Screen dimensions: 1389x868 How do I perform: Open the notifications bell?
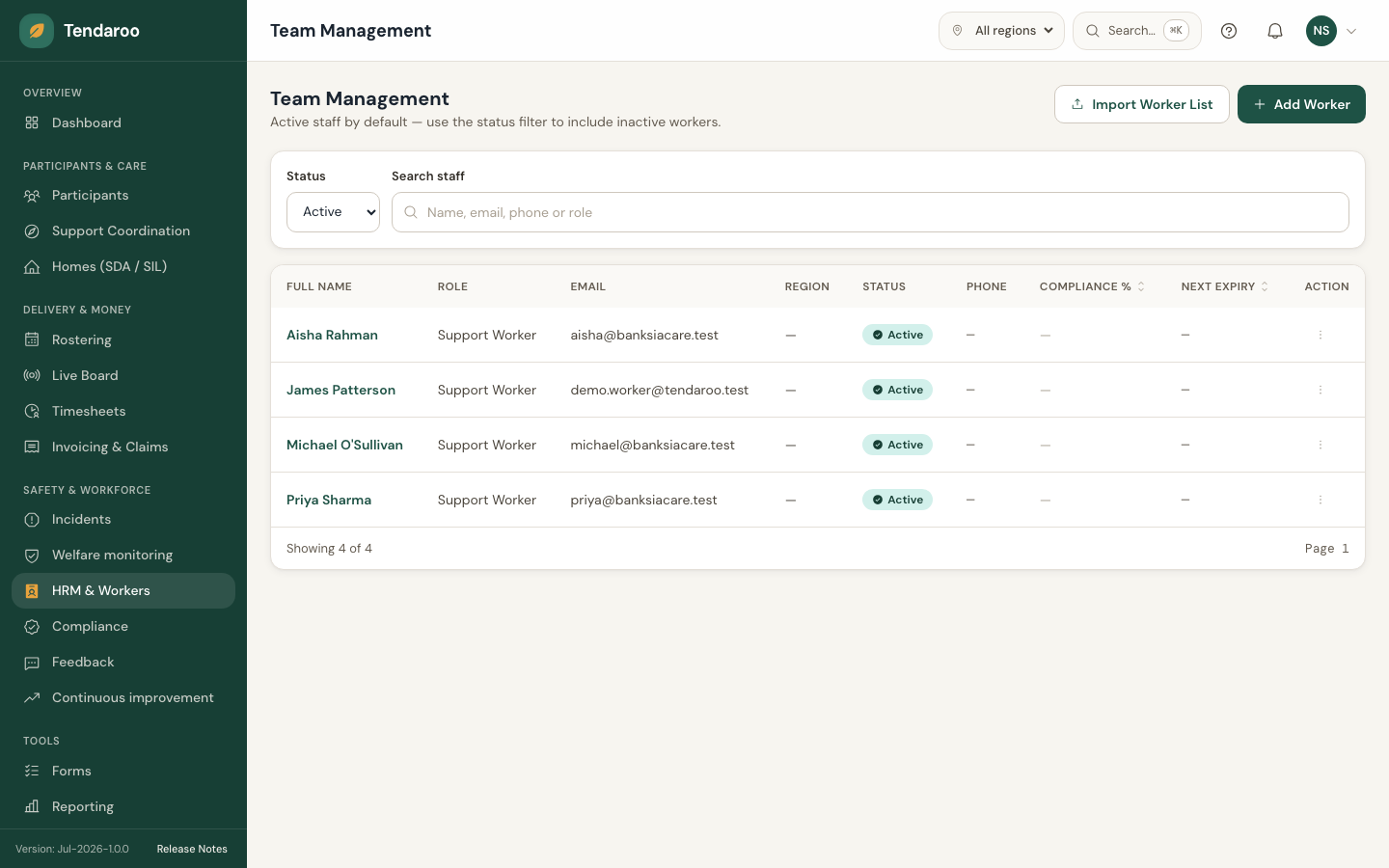(x=1275, y=31)
